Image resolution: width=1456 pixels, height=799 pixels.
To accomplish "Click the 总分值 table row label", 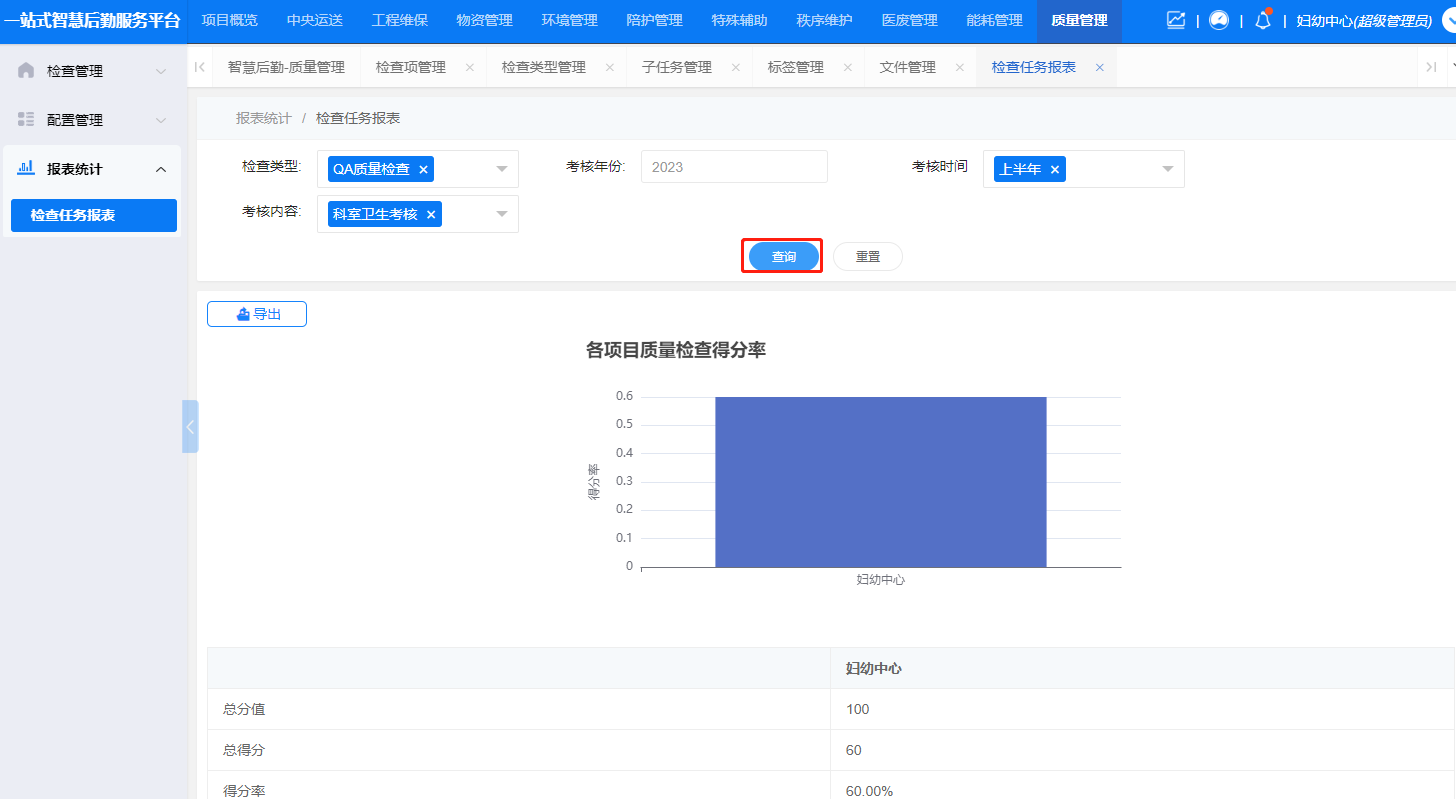I will (x=244, y=709).
